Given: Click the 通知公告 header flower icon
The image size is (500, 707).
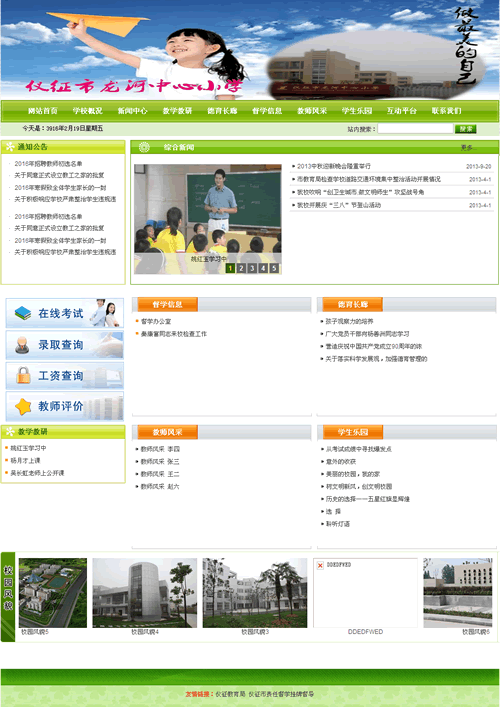Looking at the screenshot, I should click(10, 147).
